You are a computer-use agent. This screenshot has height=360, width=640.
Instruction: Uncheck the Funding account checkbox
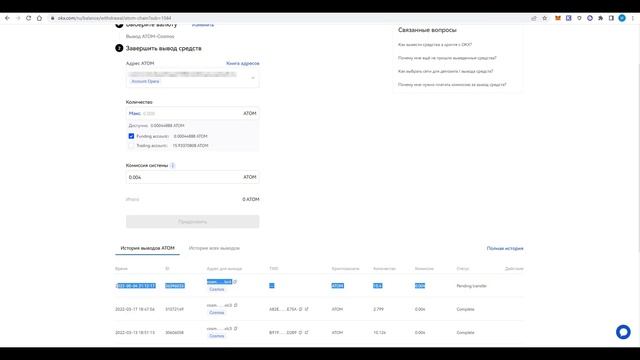131,136
